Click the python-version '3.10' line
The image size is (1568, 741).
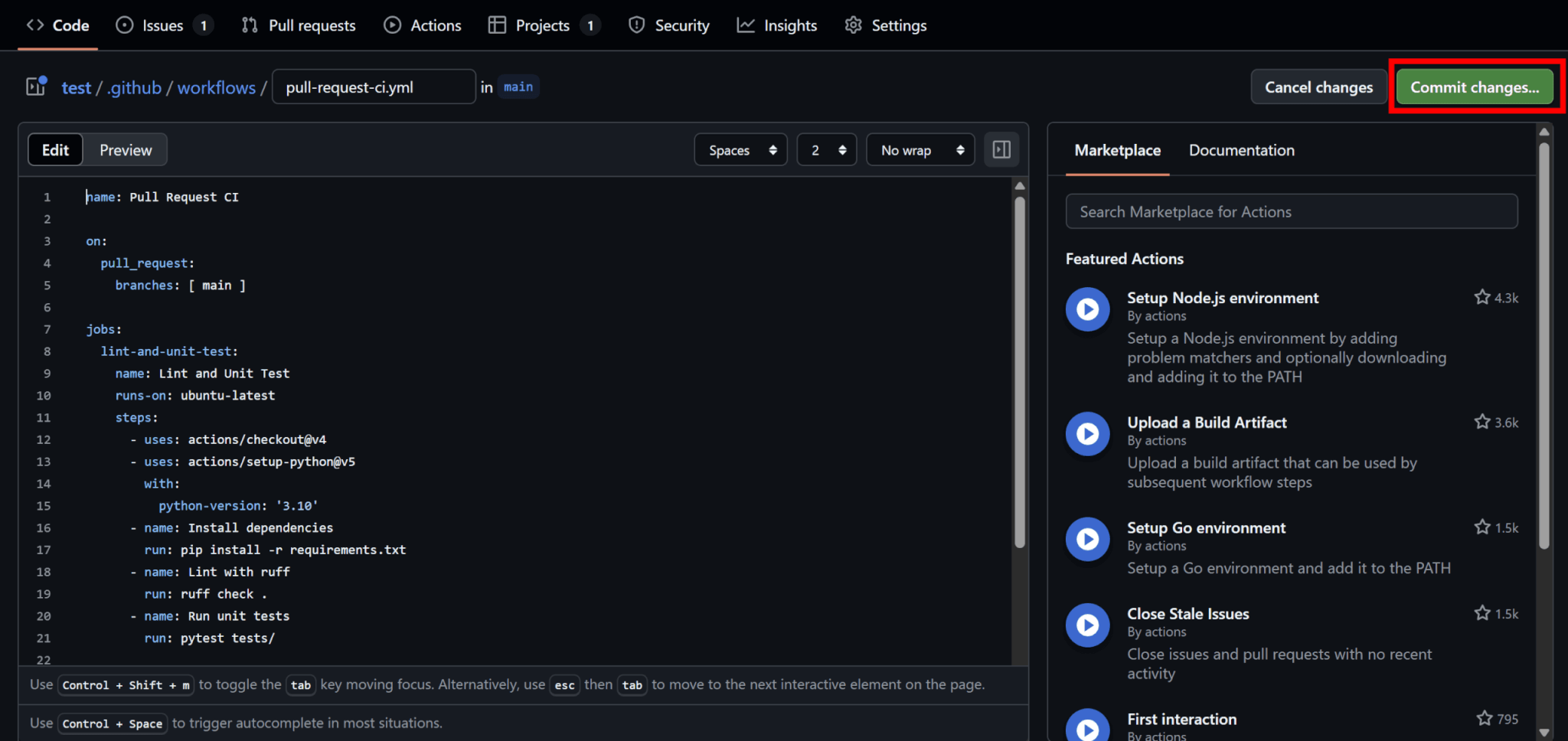coord(238,505)
